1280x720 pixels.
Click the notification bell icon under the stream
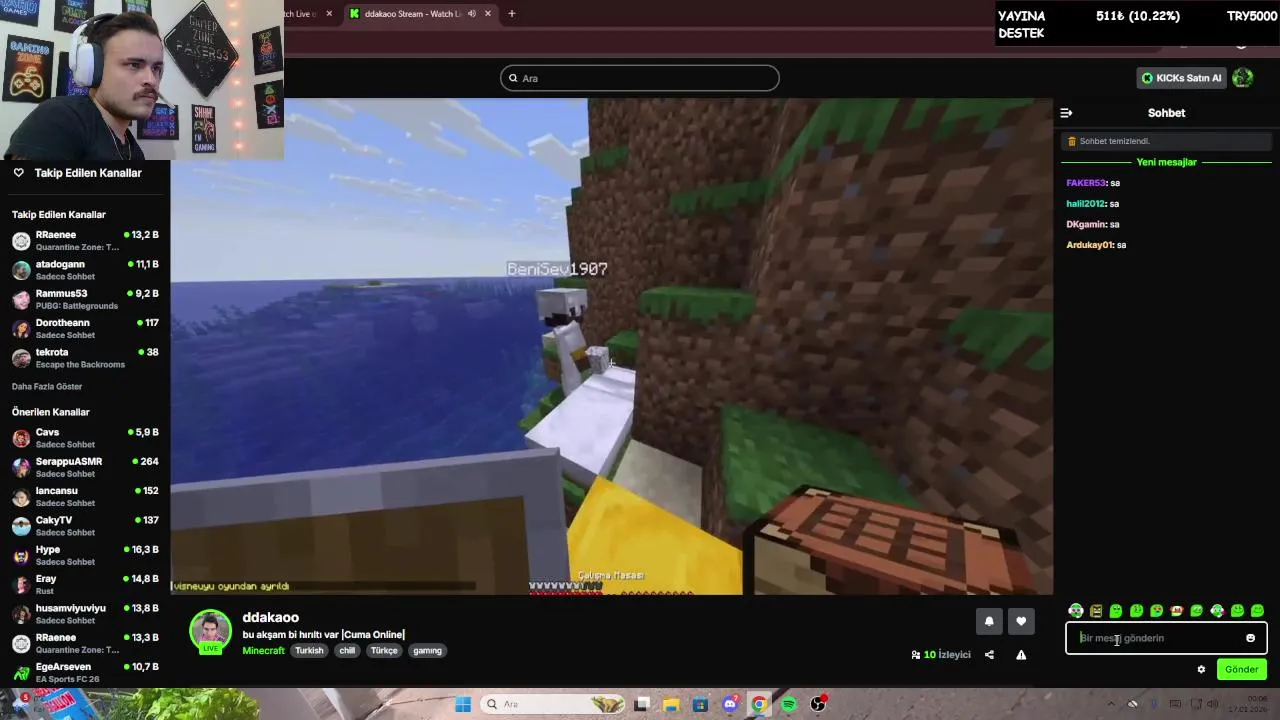tap(989, 621)
